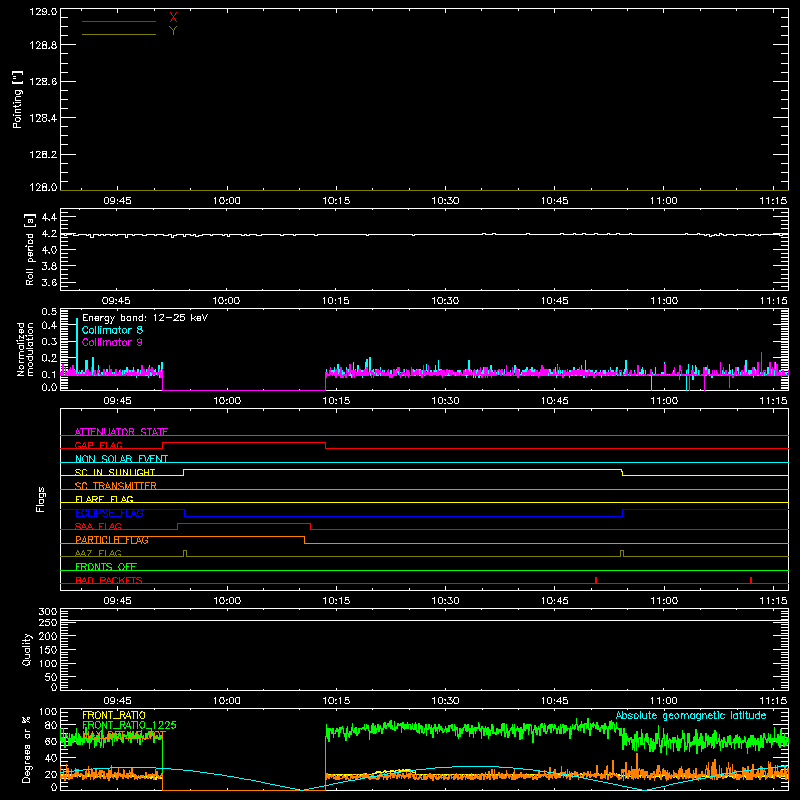
Task: Click the 128.4 tick on Pointing axis
Action: (43, 118)
